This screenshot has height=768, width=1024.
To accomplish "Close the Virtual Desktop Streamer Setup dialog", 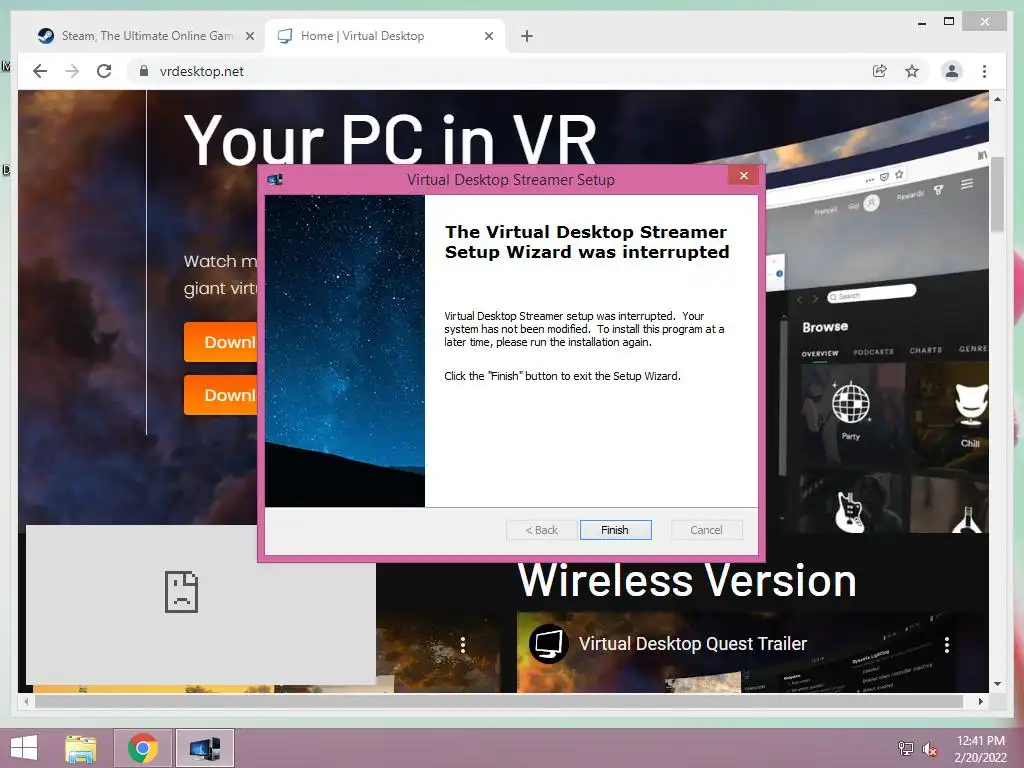I will pyautogui.click(x=743, y=175).
